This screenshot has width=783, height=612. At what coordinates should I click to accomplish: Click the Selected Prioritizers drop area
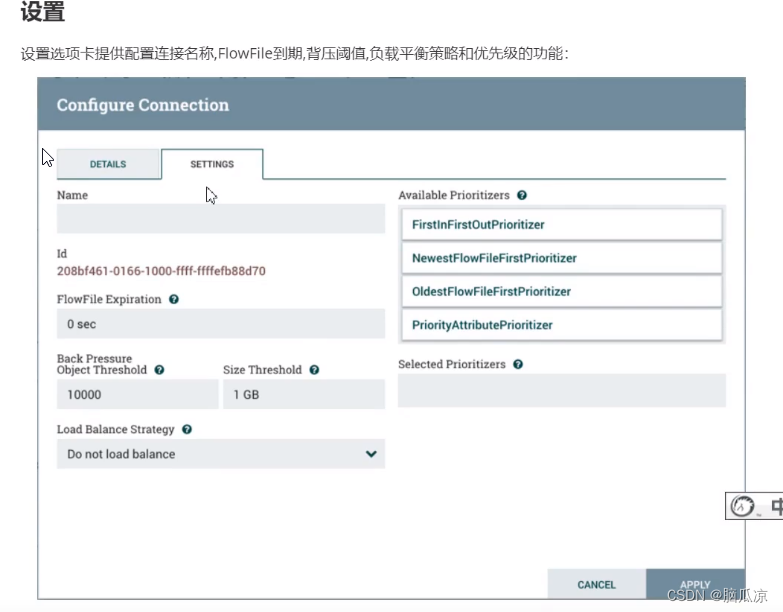click(x=562, y=390)
